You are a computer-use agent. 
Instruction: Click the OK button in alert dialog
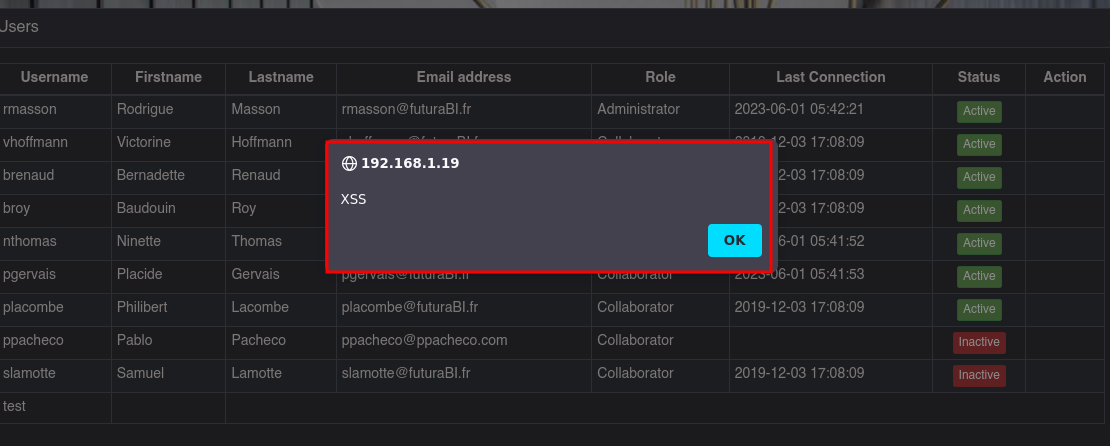point(735,240)
